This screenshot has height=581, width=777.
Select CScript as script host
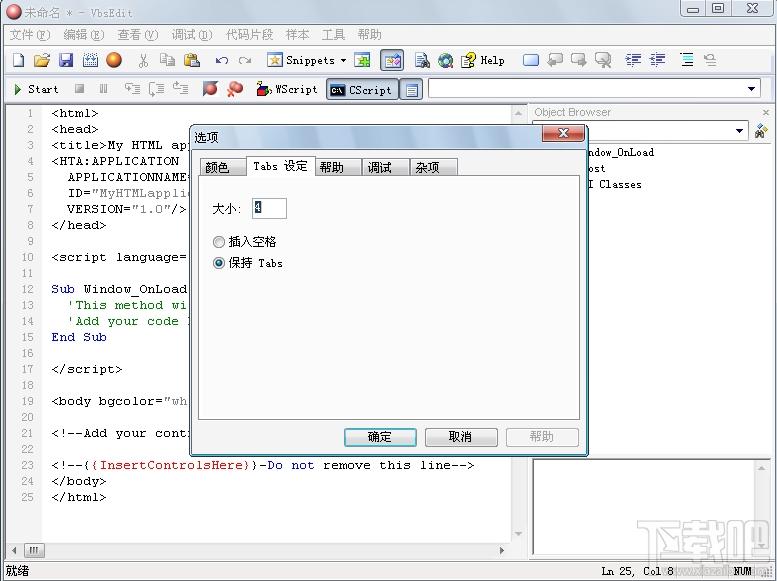(x=362, y=90)
